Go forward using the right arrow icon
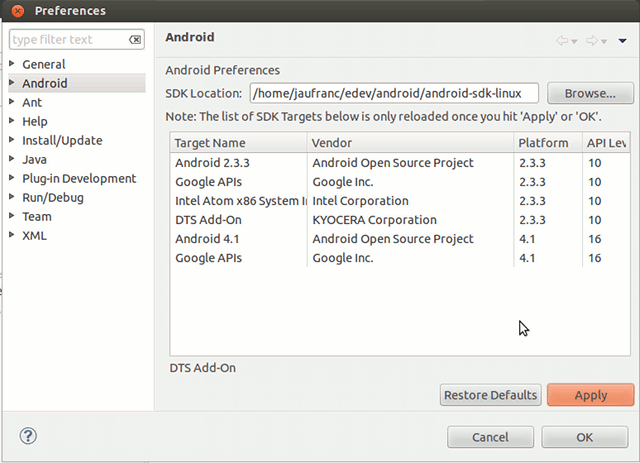This screenshot has height=463, width=640. [591, 40]
